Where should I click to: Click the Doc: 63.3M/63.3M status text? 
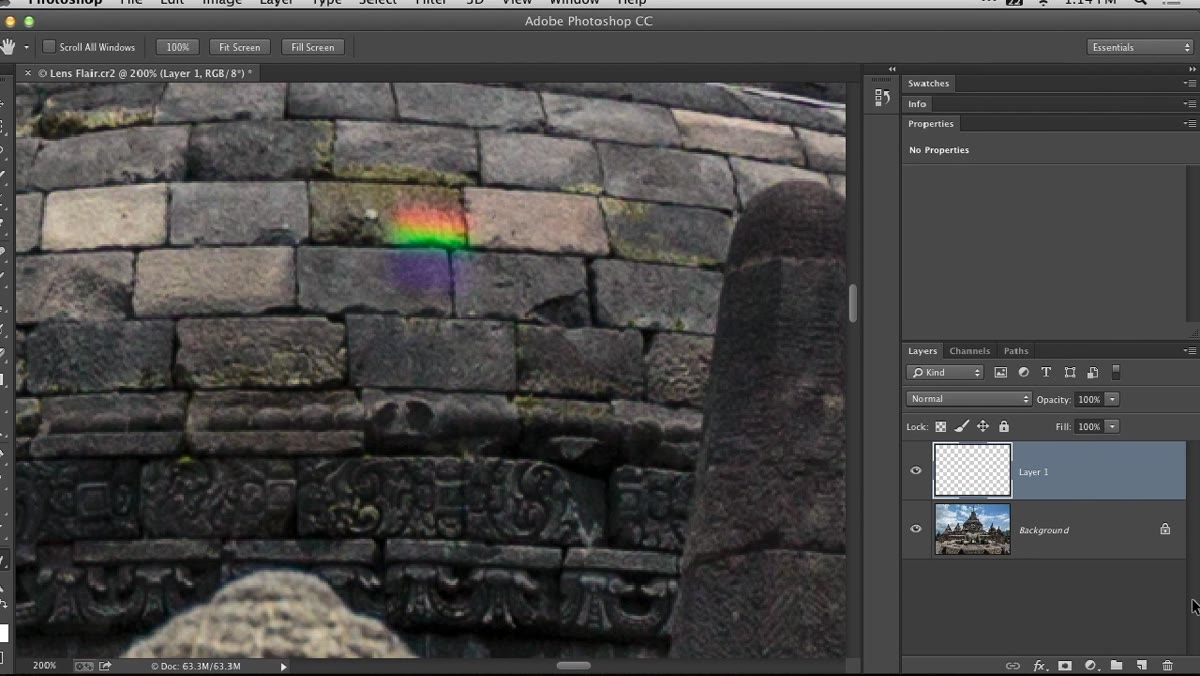[x=196, y=666]
